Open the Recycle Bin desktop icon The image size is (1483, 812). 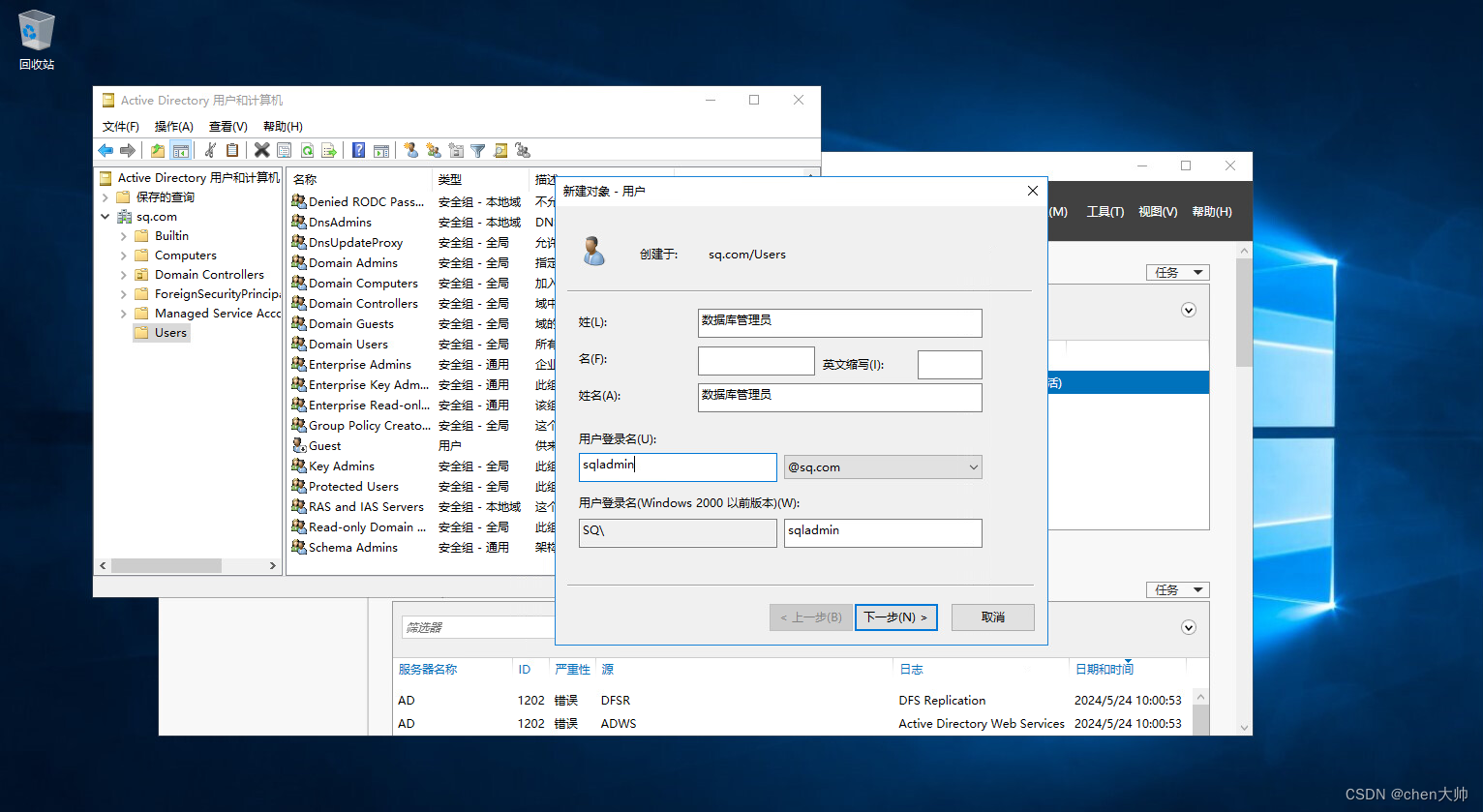click(37, 41)
